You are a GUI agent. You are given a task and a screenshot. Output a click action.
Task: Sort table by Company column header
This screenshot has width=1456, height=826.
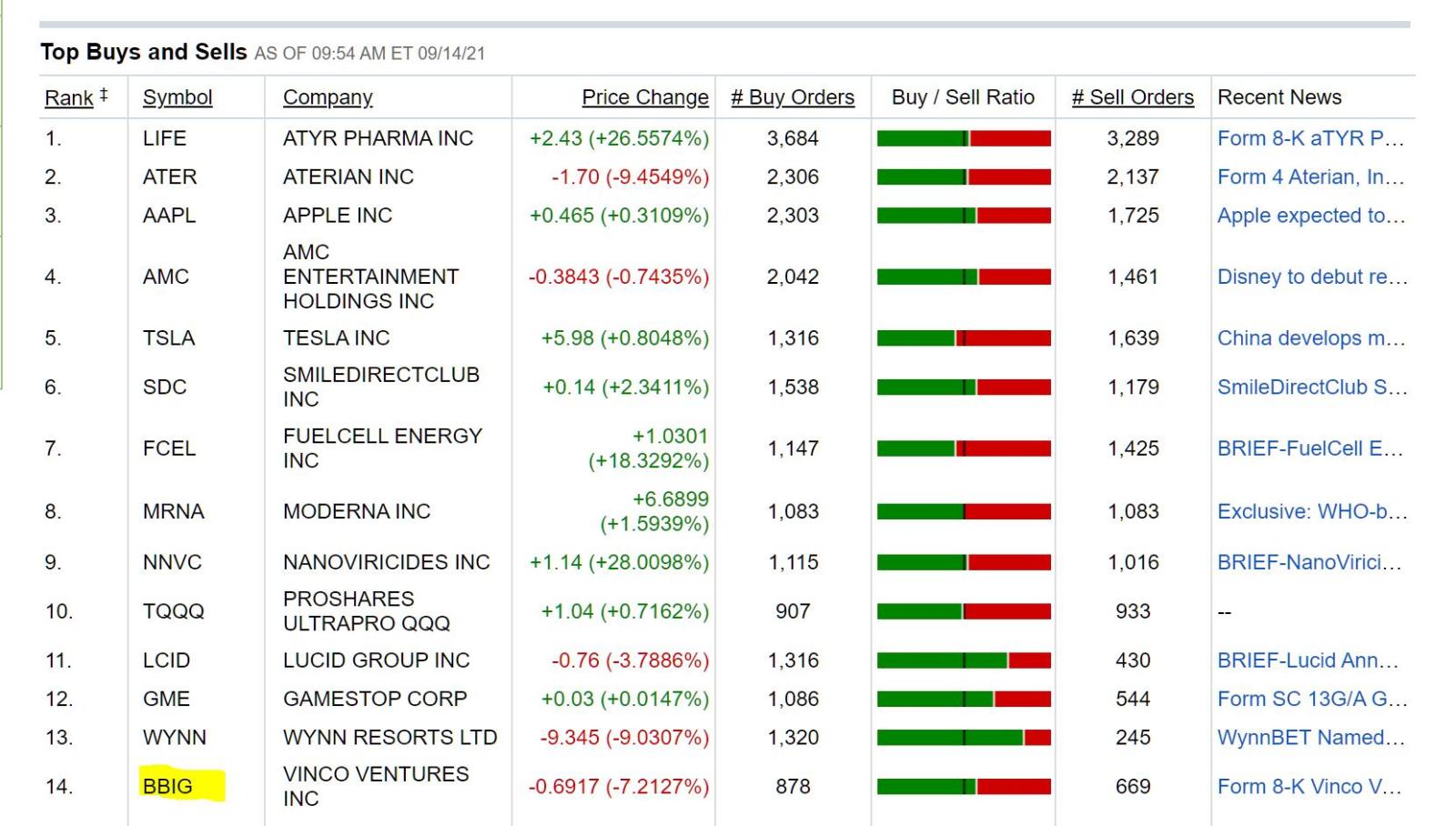pyautogui.click(x=328, y=97)
